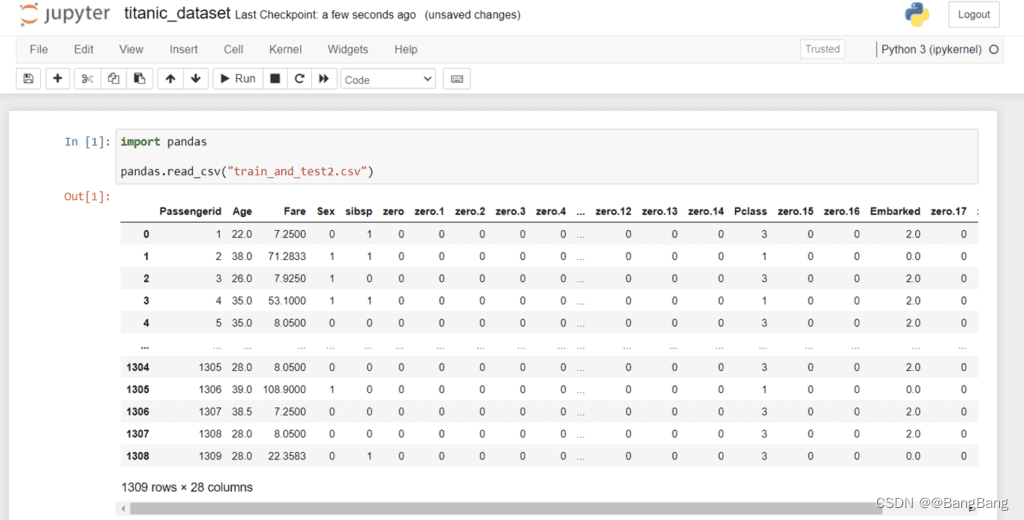
Task: Restart kernel and run all cells icon
Action: [x=324, y=78]
